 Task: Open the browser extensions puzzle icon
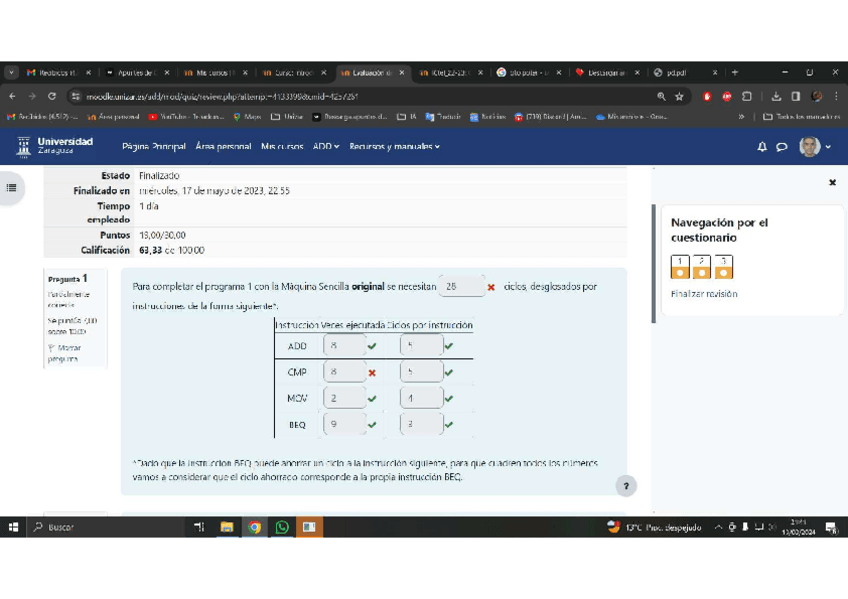pyautogui.click(x=747, y=97)
